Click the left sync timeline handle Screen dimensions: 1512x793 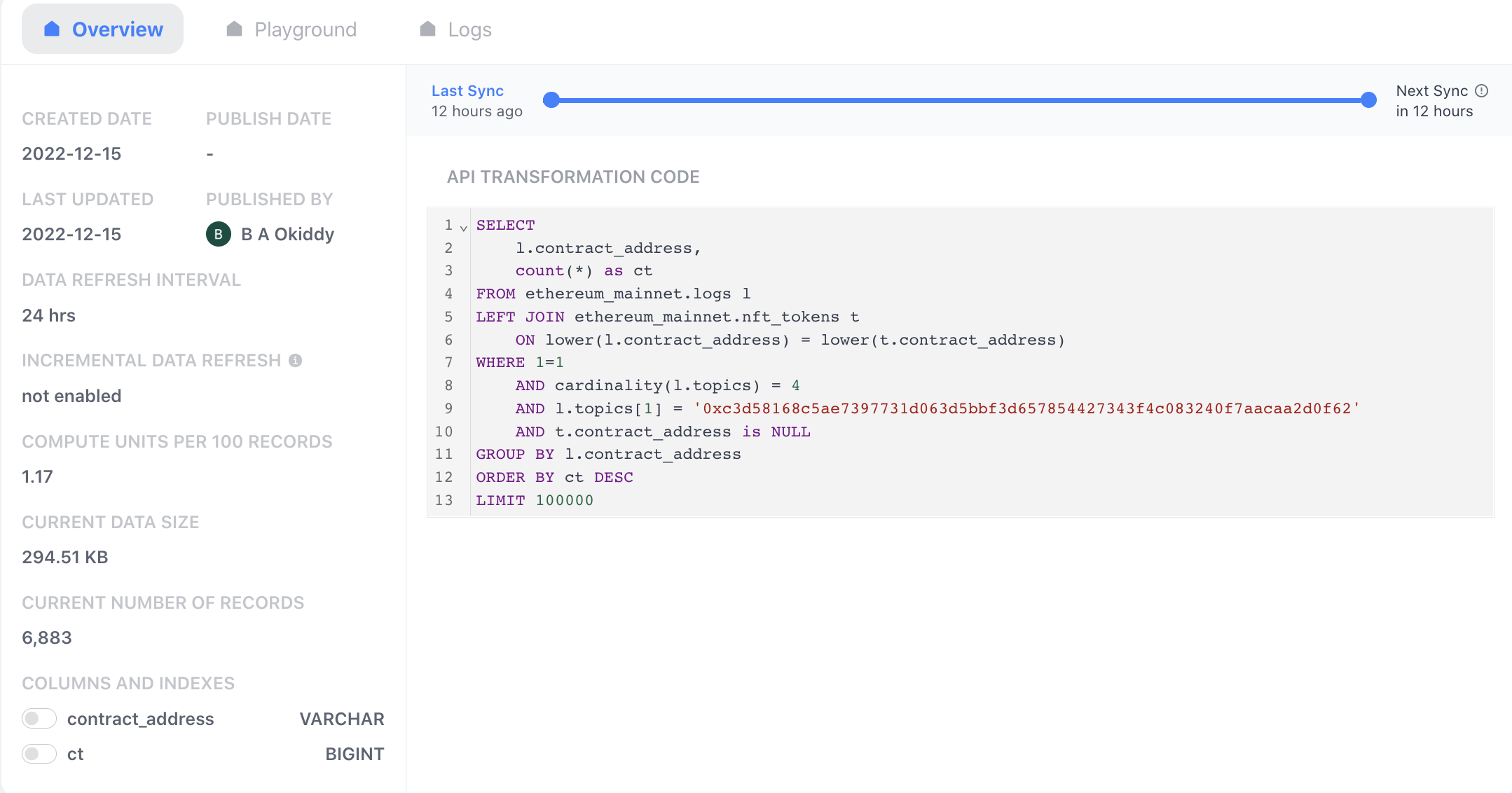pos(551,100)
